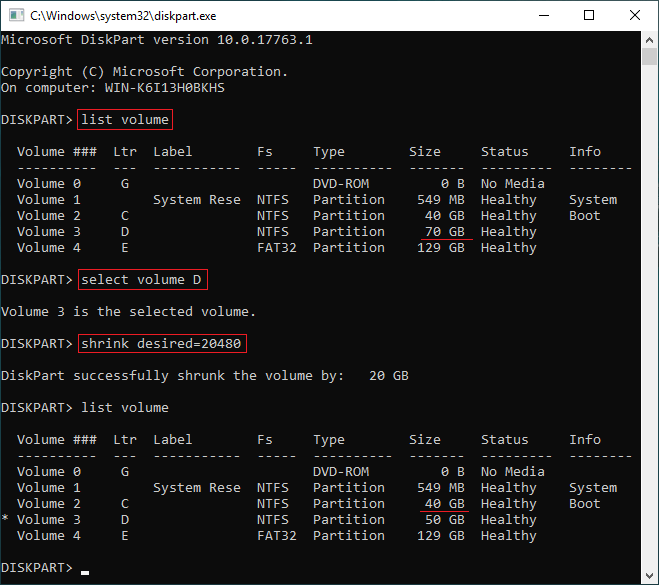Viewport: 659px width, 585px height.
Task: Click the asterisk beside Volume 3
Action: pyautogui.click(x=5, y=520)
